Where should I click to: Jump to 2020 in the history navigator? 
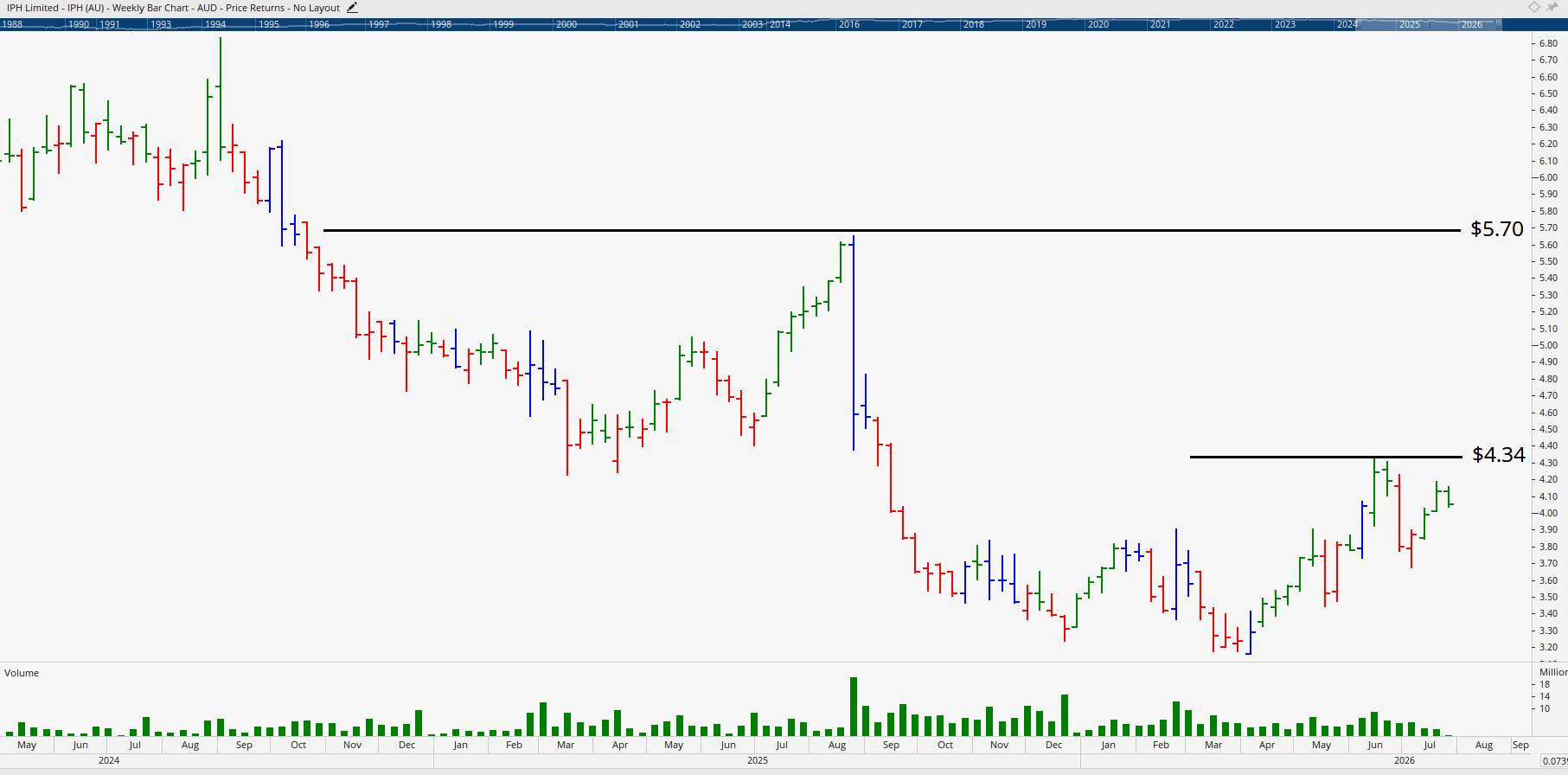[1098, 24]
